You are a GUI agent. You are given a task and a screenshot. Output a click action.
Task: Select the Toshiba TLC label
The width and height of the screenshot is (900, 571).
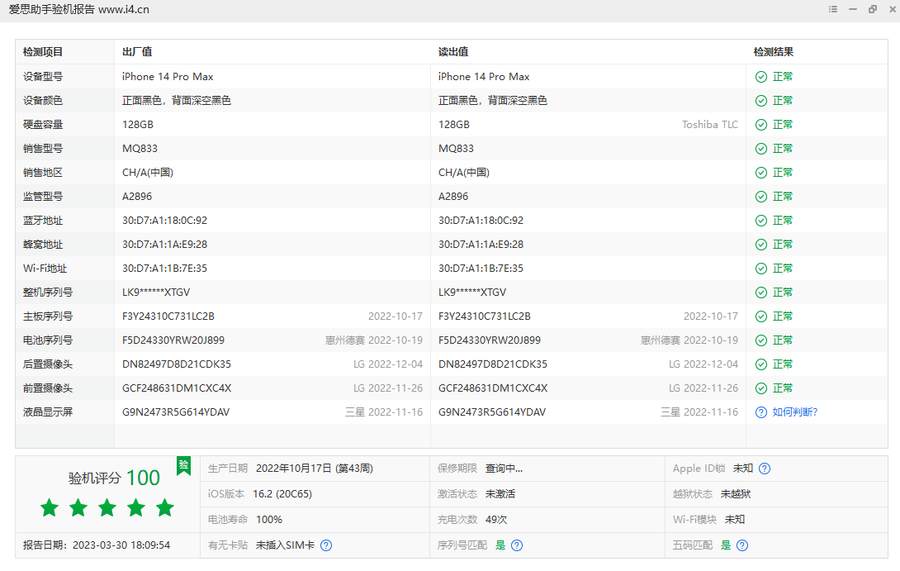click(x=710, y=125)
